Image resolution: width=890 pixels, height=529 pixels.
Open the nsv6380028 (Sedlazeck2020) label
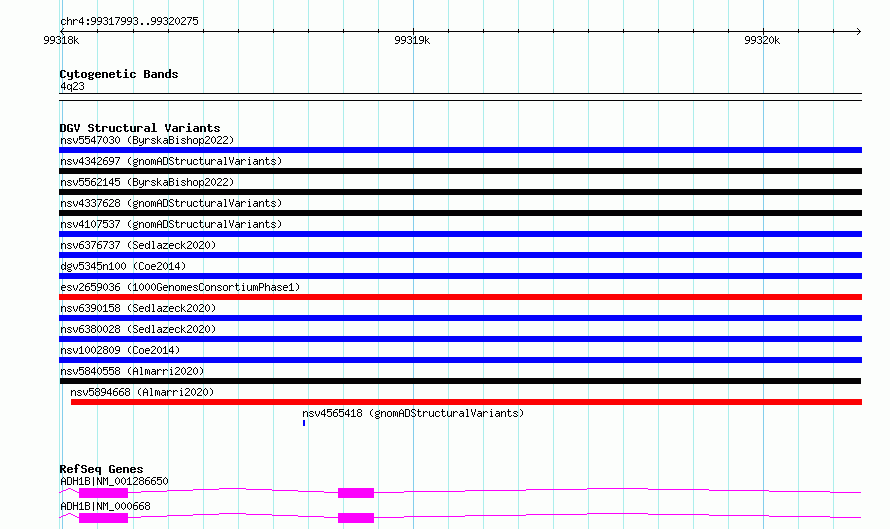pos(138,329)
